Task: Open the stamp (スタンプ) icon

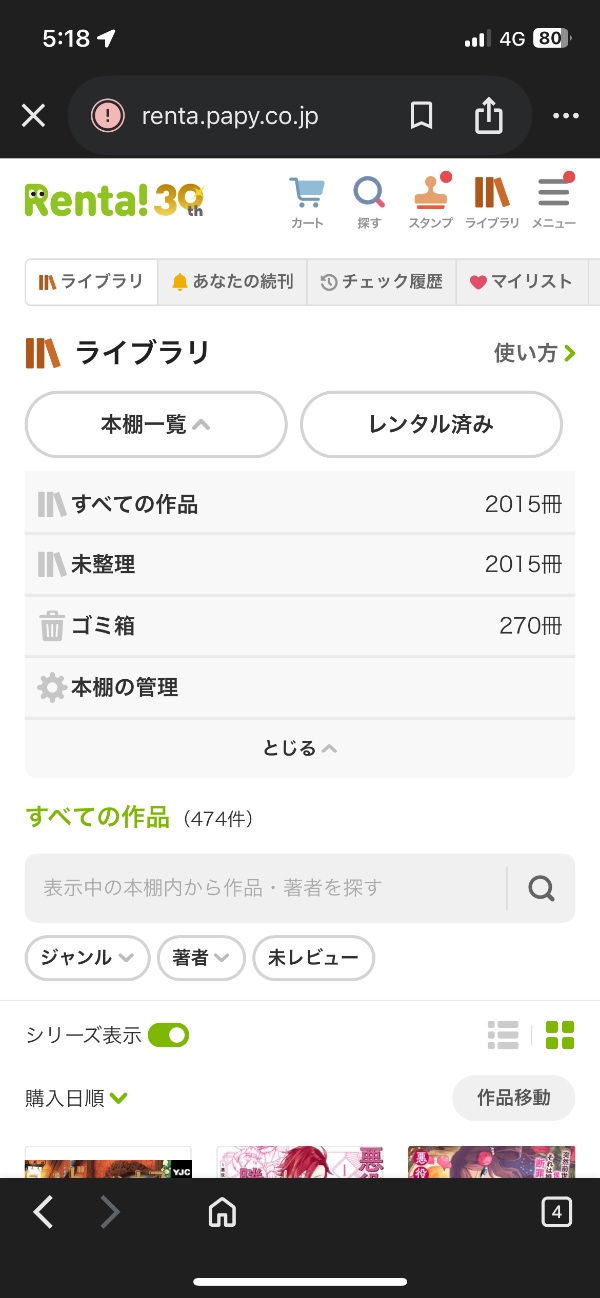Action: click(x=430, y=200)
